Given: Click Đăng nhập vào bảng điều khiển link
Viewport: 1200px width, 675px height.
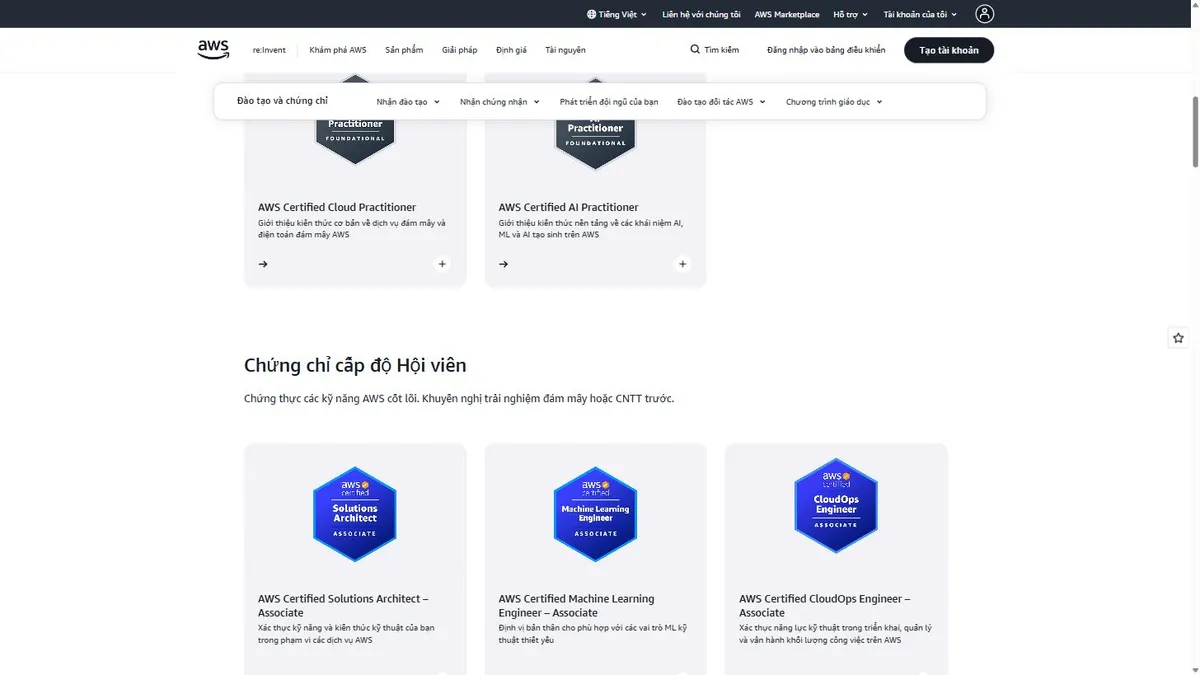Looking at the screenshot, I should click(826, 50).
